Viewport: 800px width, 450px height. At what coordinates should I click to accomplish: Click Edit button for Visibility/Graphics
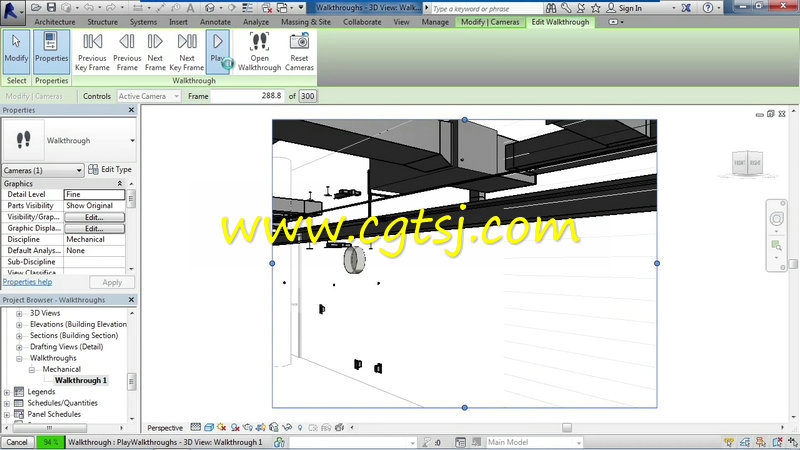pyautogui.click(x=94, y=217)
